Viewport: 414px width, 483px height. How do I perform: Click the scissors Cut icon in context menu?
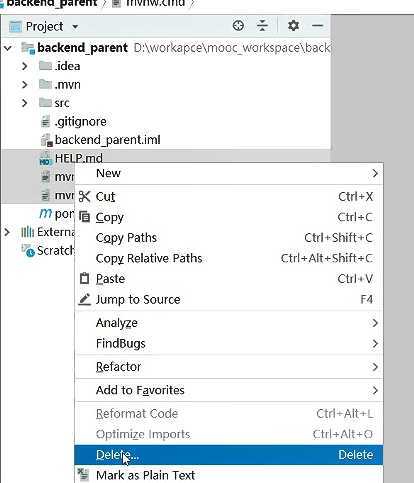84,197
